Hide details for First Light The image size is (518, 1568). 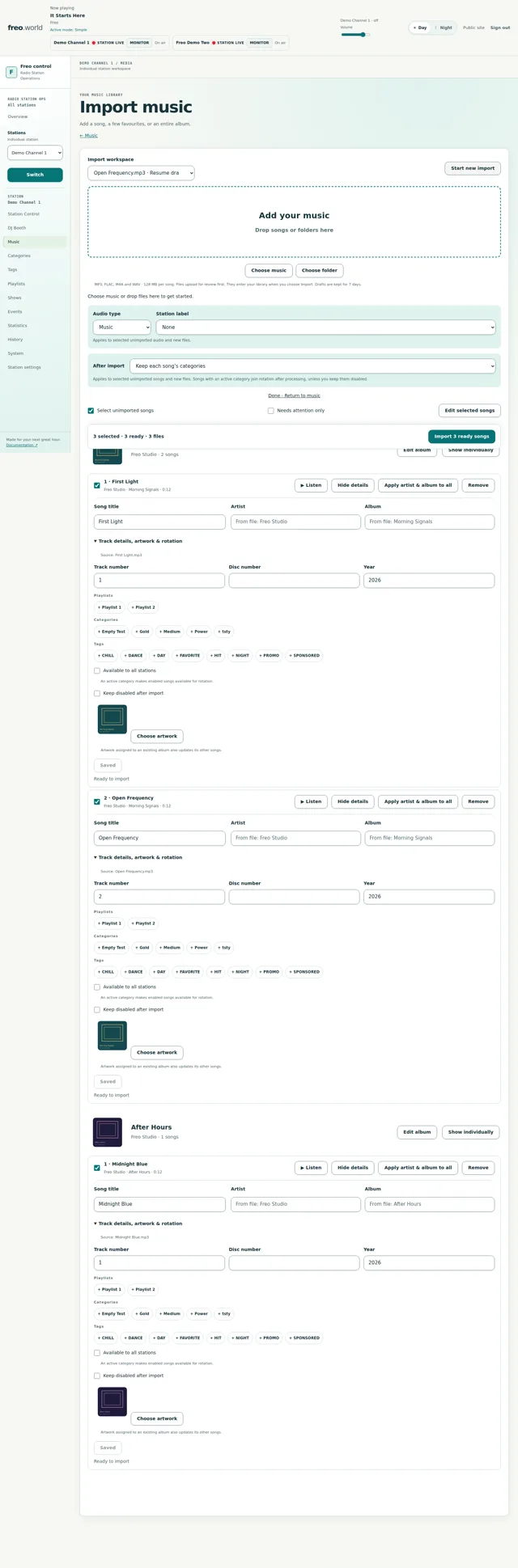(353, 485)
